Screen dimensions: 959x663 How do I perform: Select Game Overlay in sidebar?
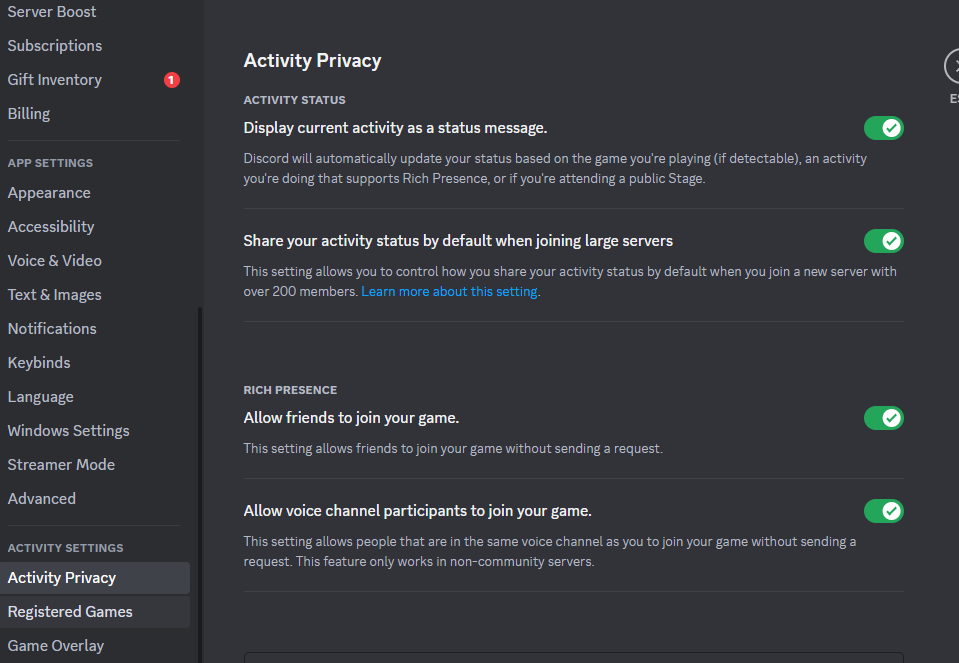pos(56,646)
